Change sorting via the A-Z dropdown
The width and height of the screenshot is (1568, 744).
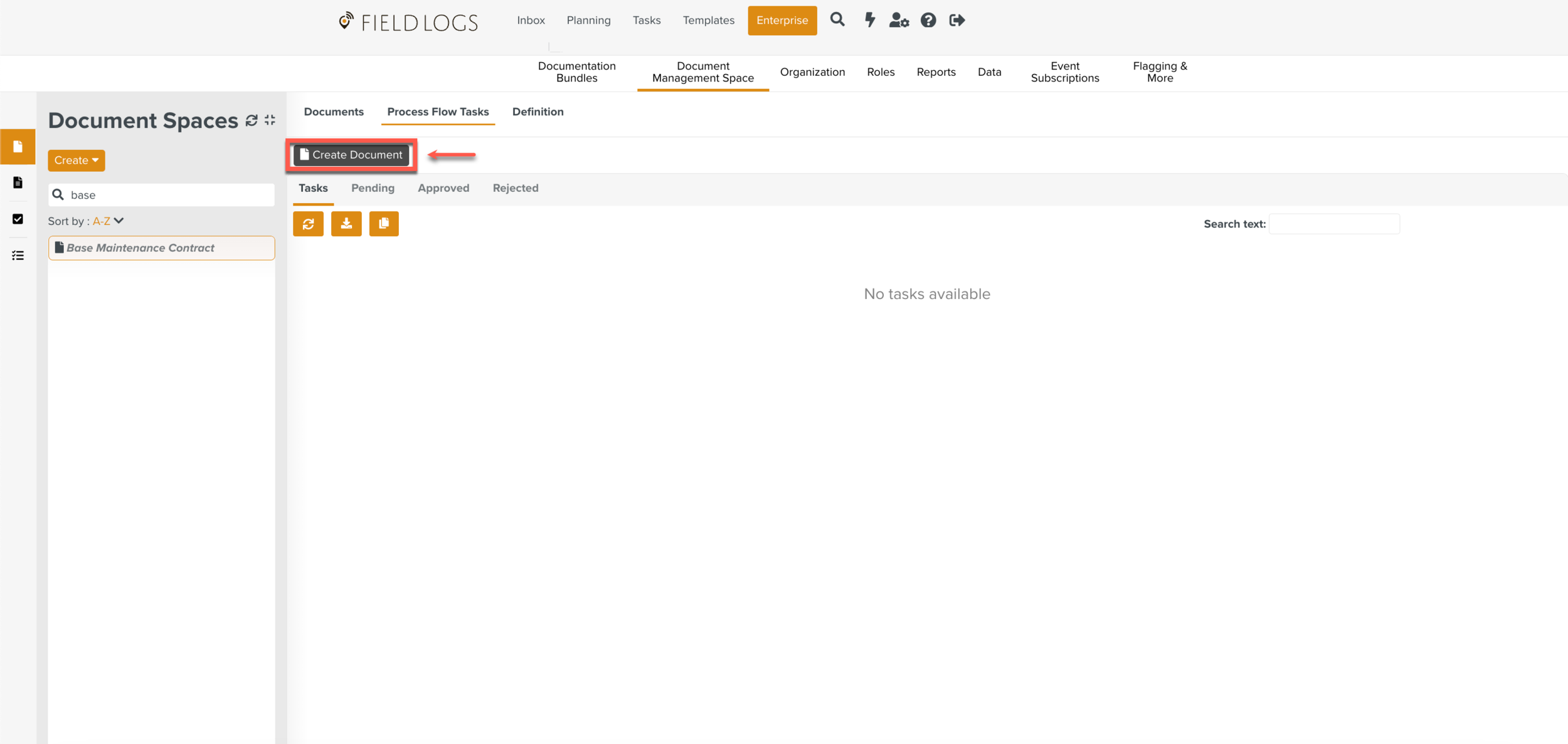tap(107, 221)
